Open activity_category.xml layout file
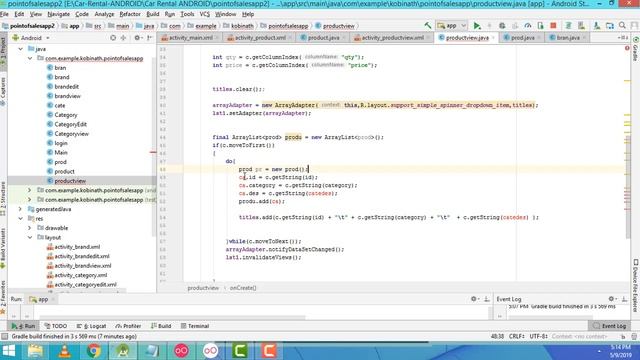This screenshot has width=640, height=360. pos(81,275)
